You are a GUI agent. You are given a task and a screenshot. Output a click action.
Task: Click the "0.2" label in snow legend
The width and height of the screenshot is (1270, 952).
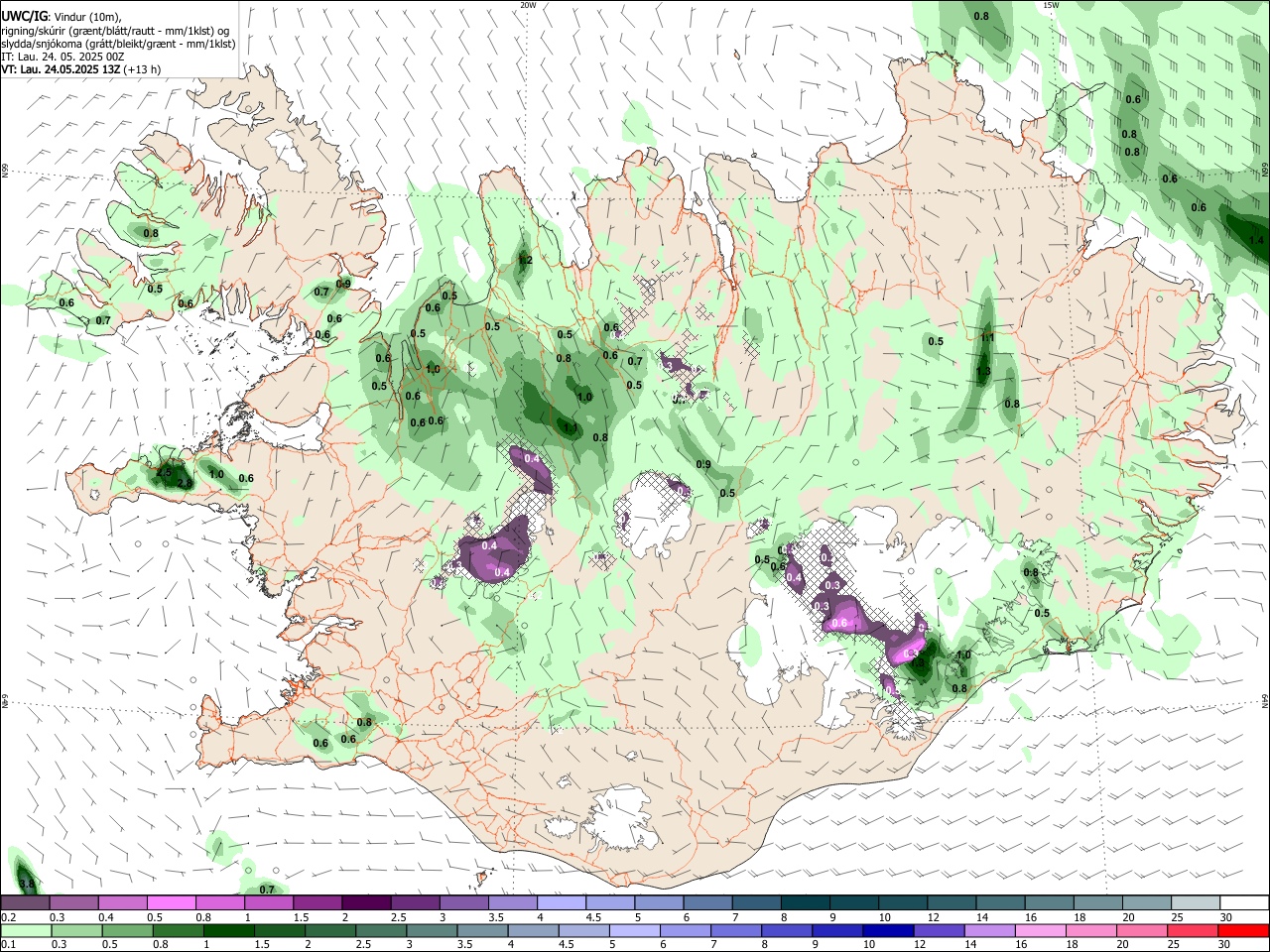[x=9, y=917]
